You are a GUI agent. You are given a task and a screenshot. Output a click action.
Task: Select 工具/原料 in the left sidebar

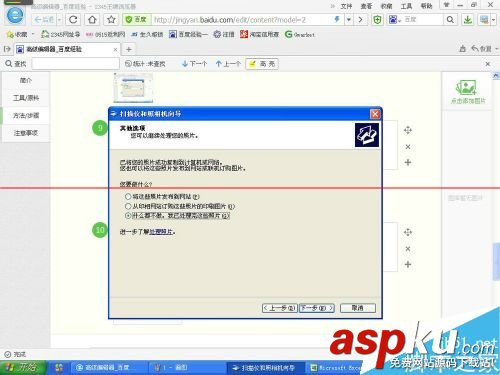[26, 98]
